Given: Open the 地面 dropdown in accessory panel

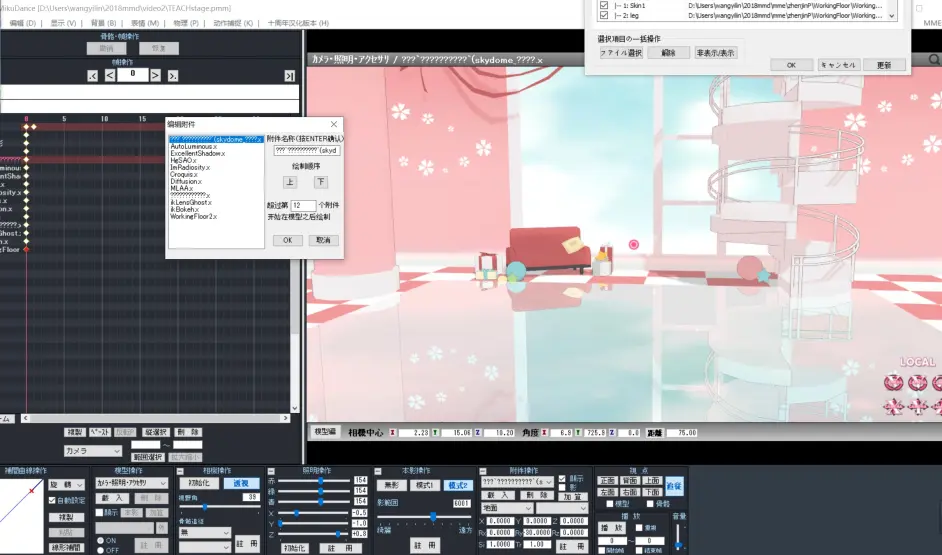Looking at the screenshot, I should pyautogui.click(x=507, y=508).
